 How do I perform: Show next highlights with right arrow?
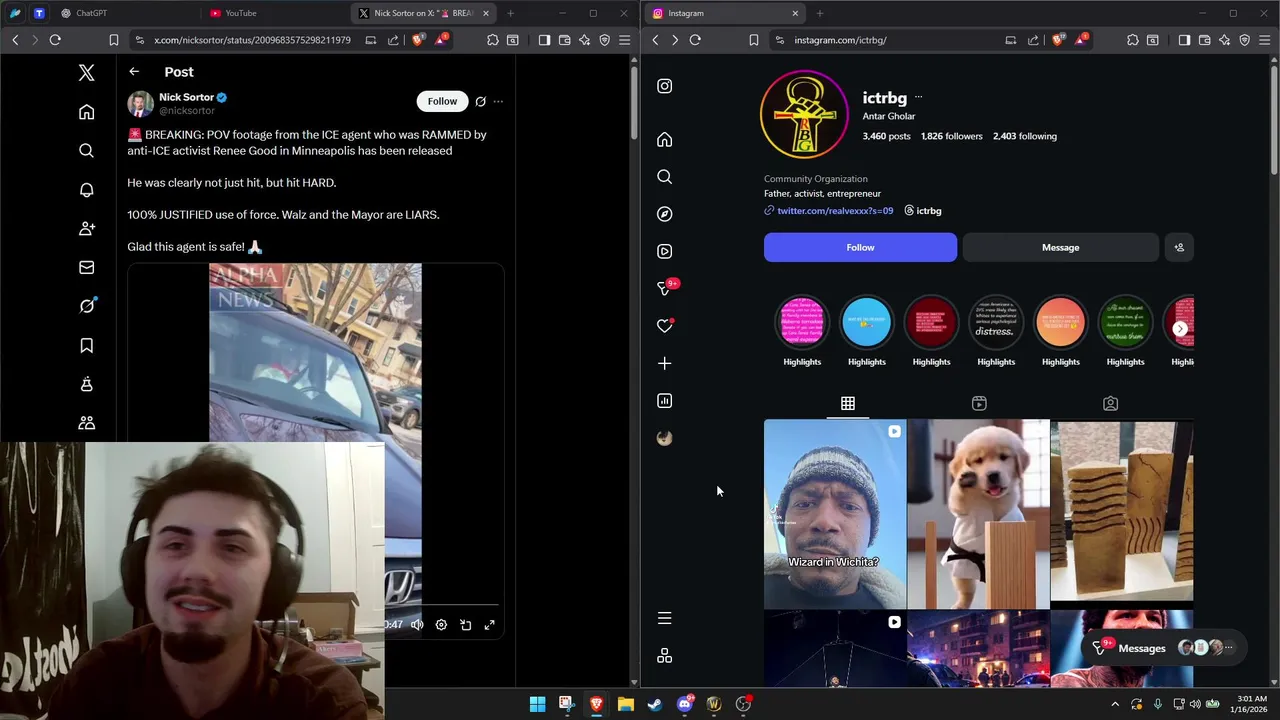coord(1180,329)
